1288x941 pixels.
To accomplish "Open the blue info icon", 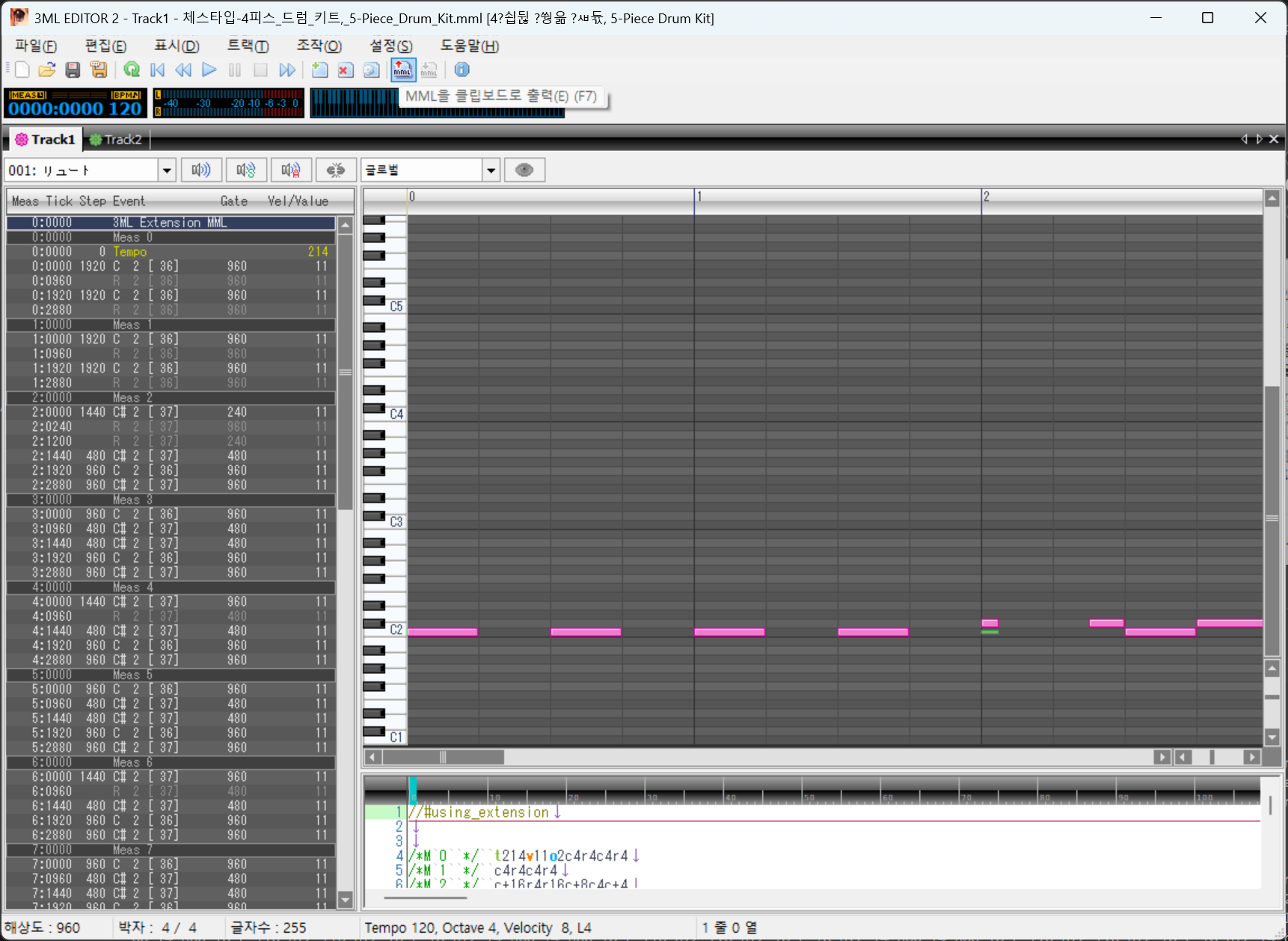I will point(462,70).
